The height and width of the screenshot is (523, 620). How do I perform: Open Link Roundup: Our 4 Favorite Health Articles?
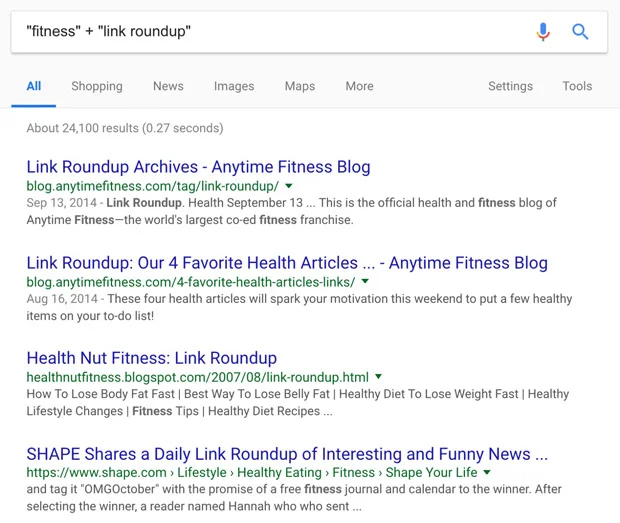[x=287, y=263]
